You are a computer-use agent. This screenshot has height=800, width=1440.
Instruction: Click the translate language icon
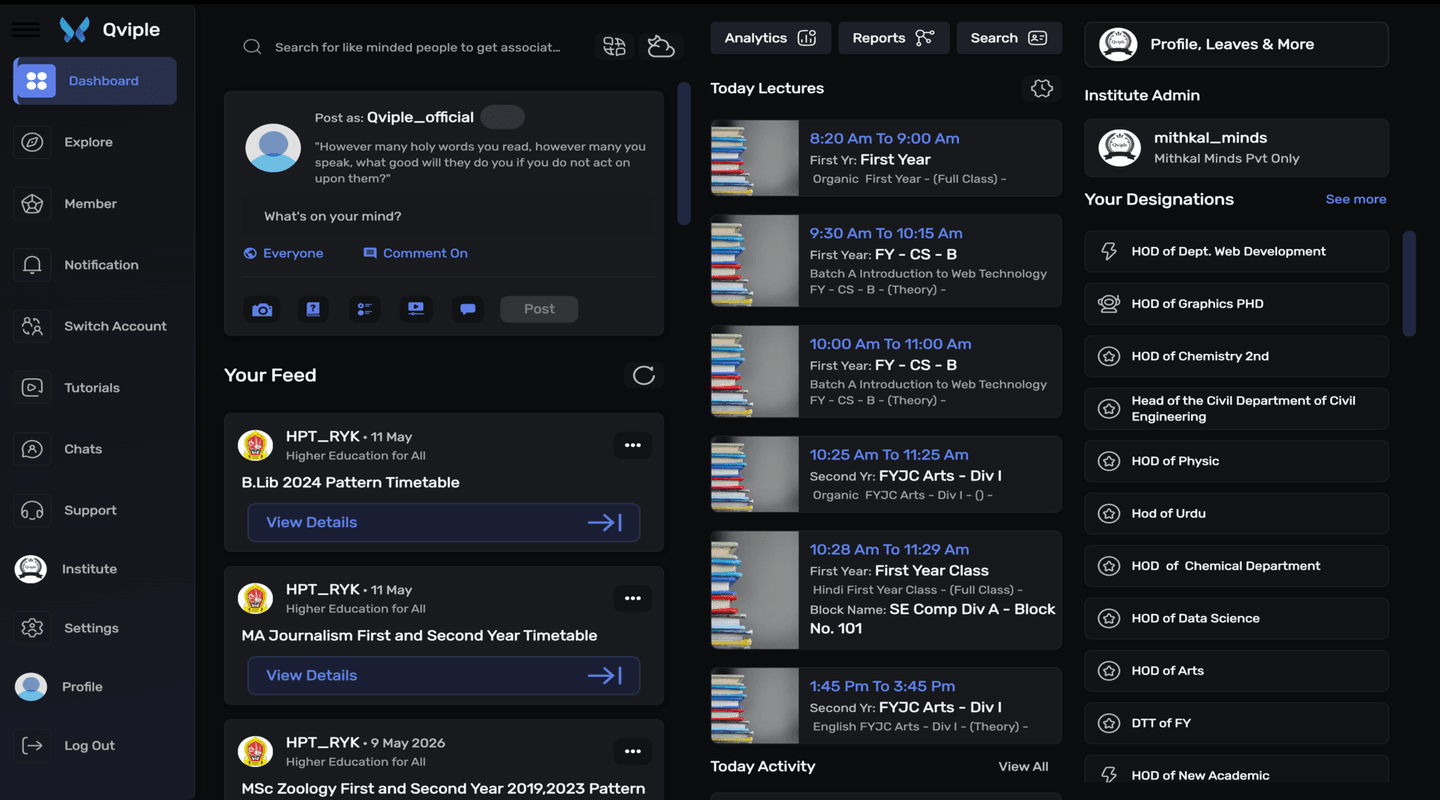click(x=614, y=46)
